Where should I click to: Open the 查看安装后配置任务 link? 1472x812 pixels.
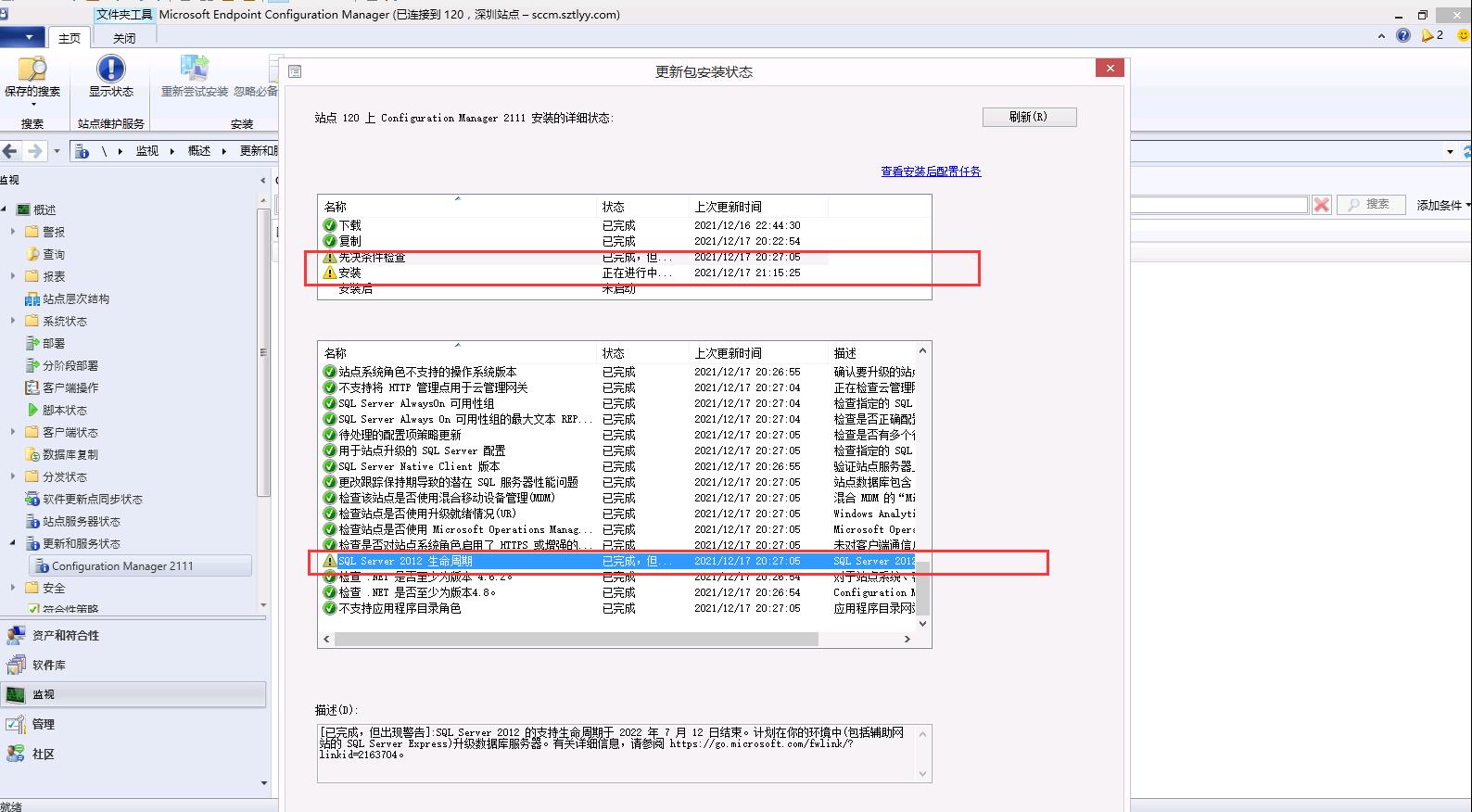tap(931, 171)
